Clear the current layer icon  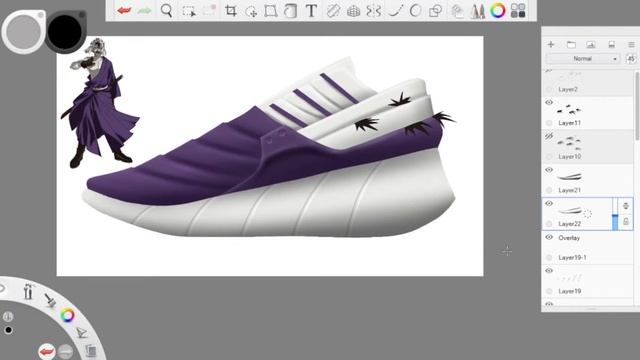611,44
